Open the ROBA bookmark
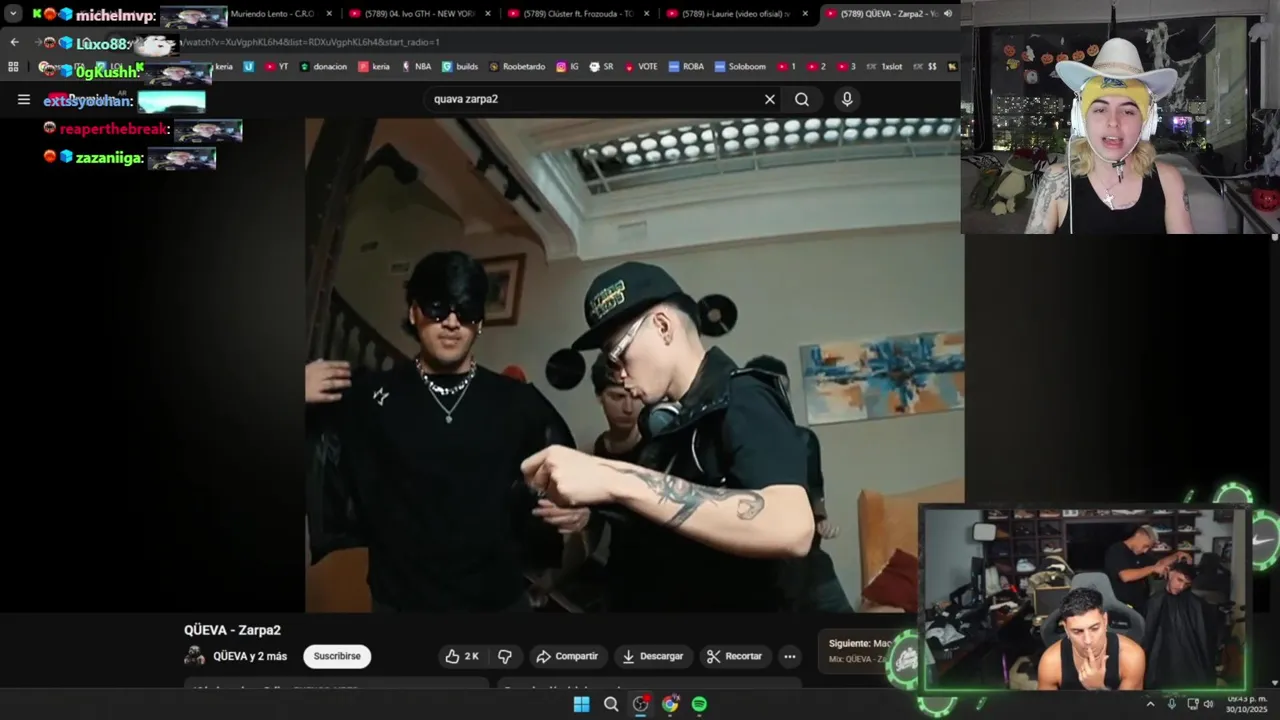Screen dimensions: 1280x720 (x=687, y=67)
